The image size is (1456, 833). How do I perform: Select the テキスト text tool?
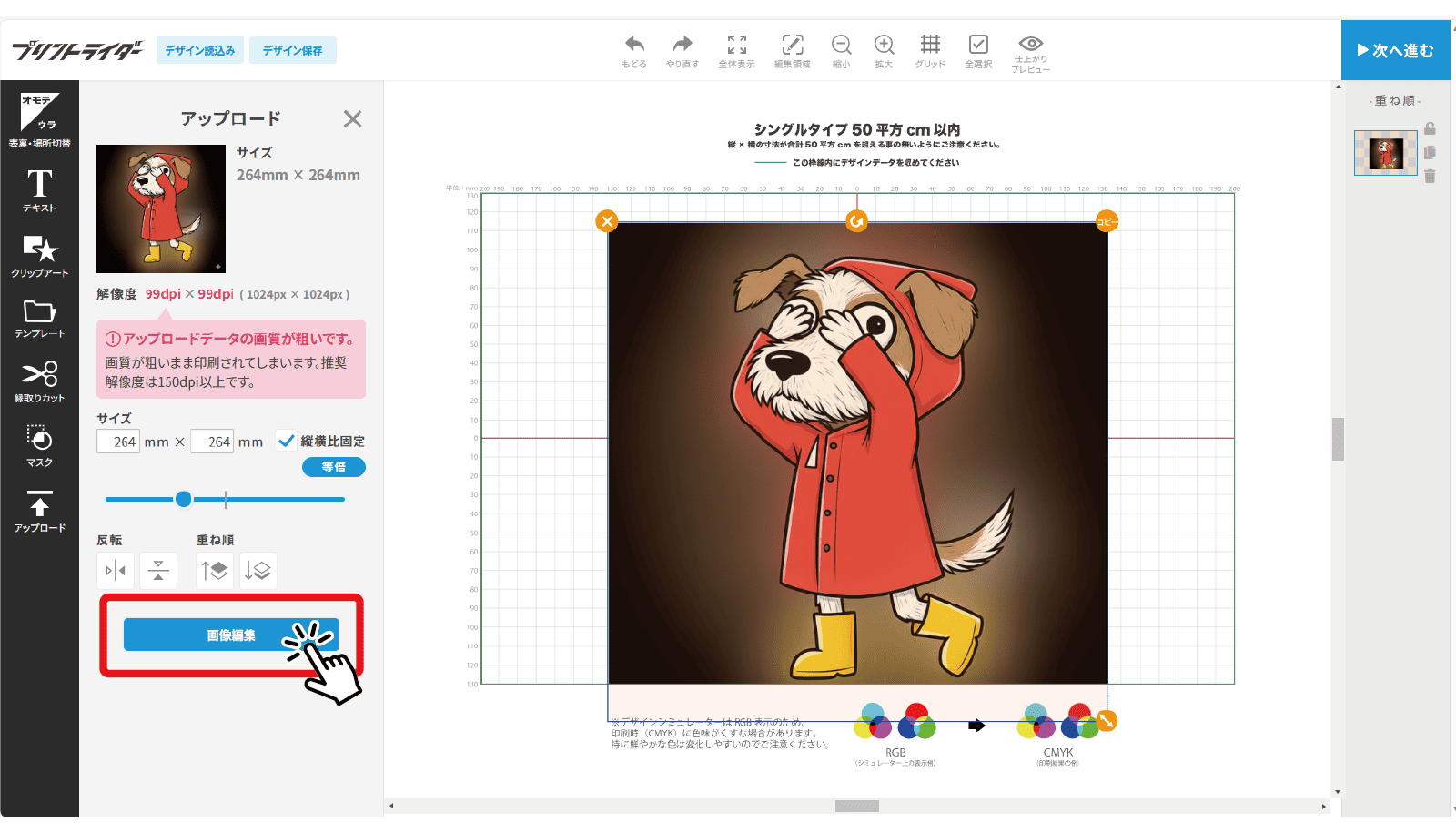[x=39, y=190]
